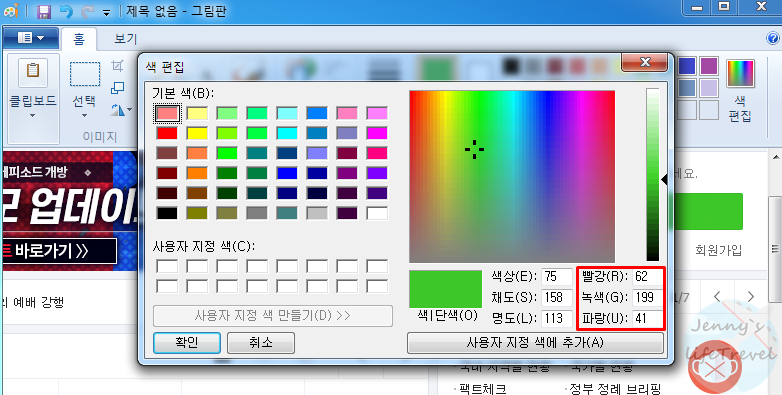Click the purple palette swatch in ribbon
Screen dimensions: 782x395
tap(709, 66)
